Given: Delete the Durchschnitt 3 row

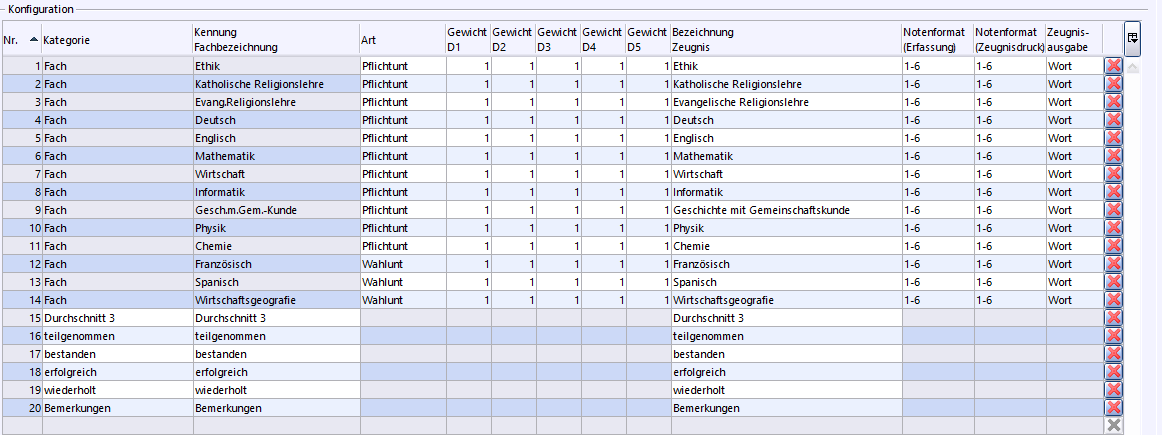Looking at the screenshot, I should coord(1112,318).
